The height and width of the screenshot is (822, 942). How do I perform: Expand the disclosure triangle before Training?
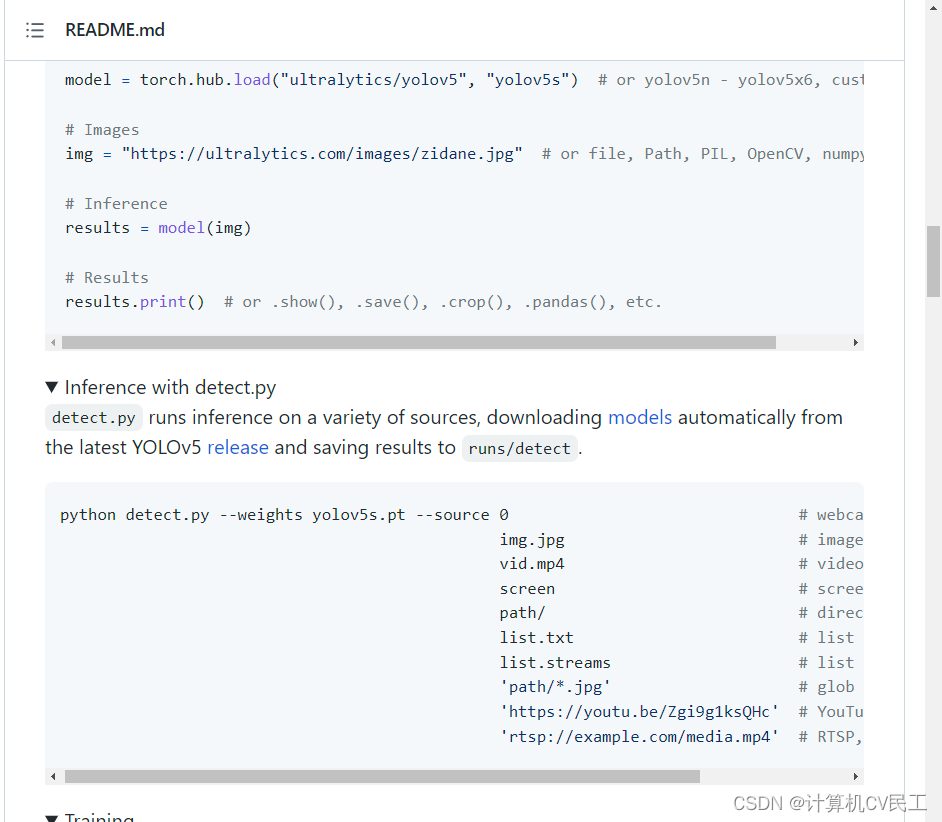tap(52, 817)
